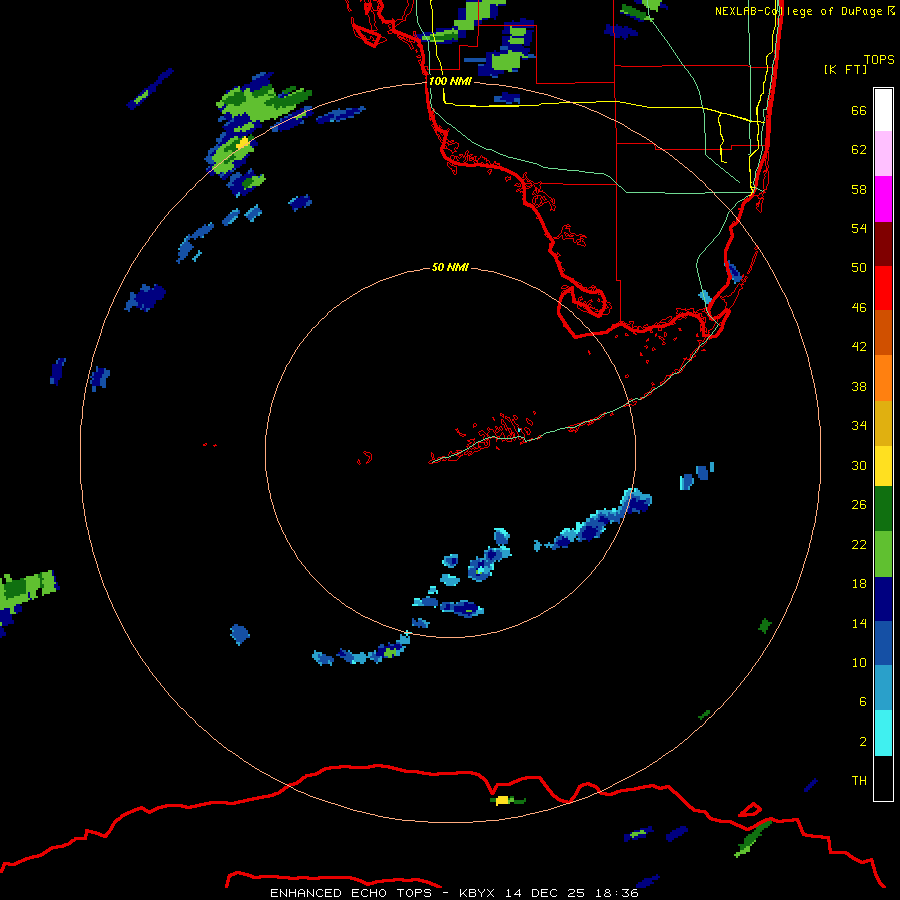Click the 10 legend scale value
Viewport: 900px width, 900px height.
pyautogui.click(x=859, y=662)
